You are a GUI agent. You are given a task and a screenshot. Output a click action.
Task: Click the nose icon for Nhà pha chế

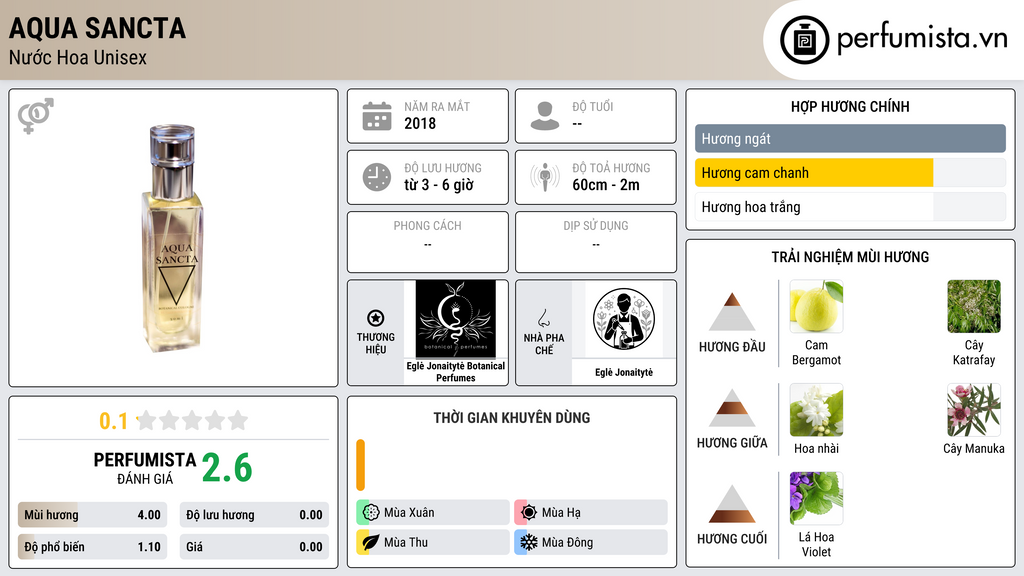(x=543, y=318)
